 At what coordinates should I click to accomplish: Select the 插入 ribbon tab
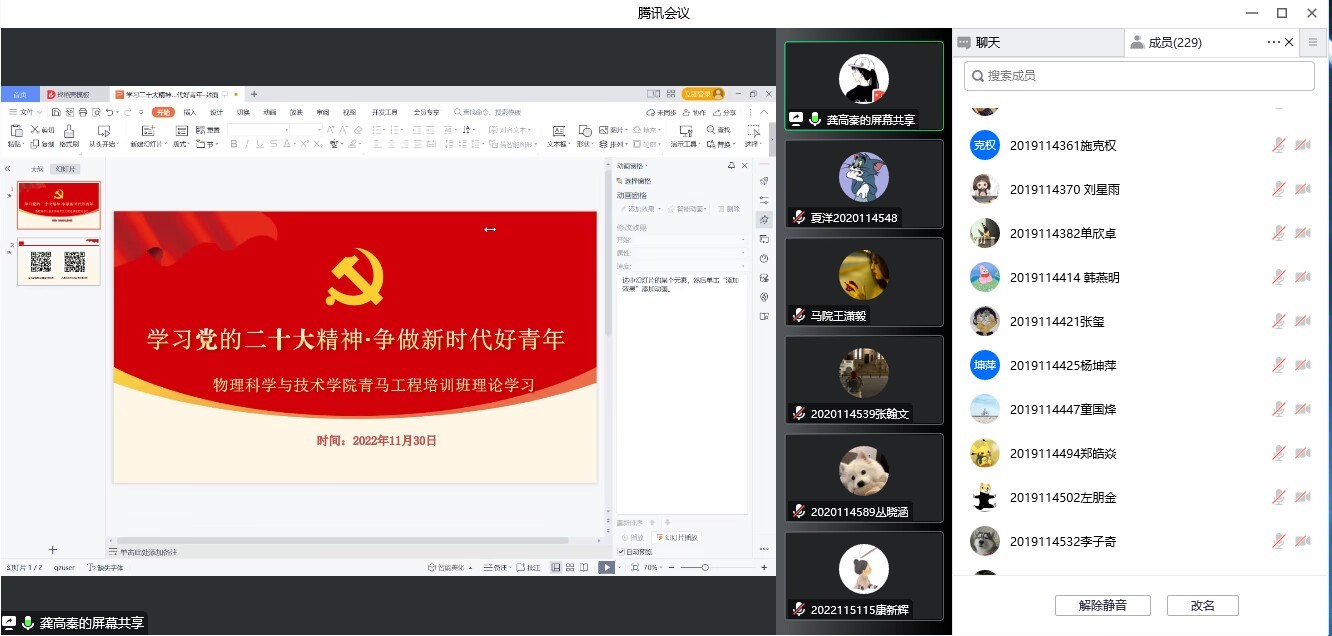190,112
